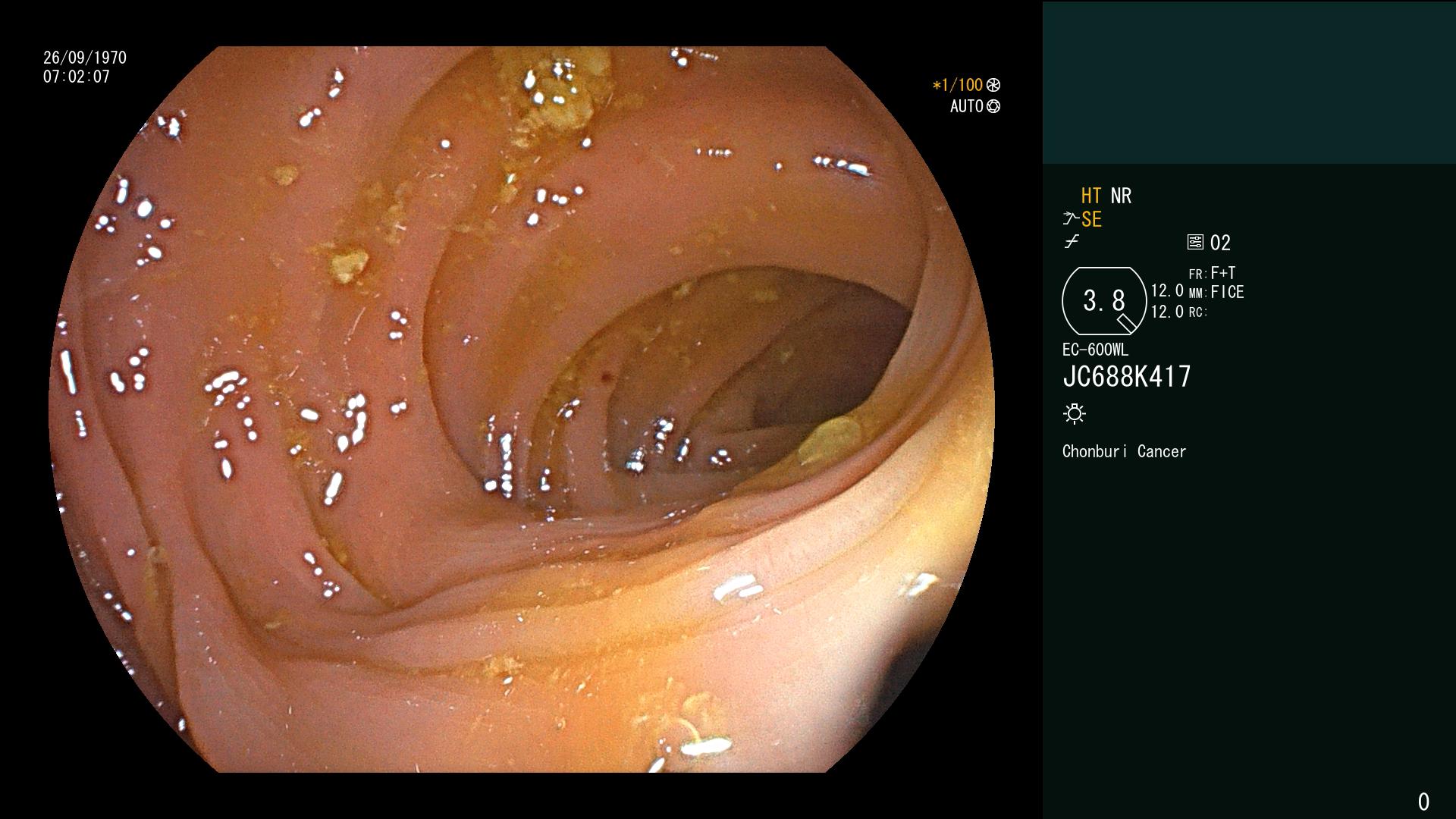Click the scope model EC-600WL
Viewport: 1456px width, 819px height.
click(x=1095, y=350)
